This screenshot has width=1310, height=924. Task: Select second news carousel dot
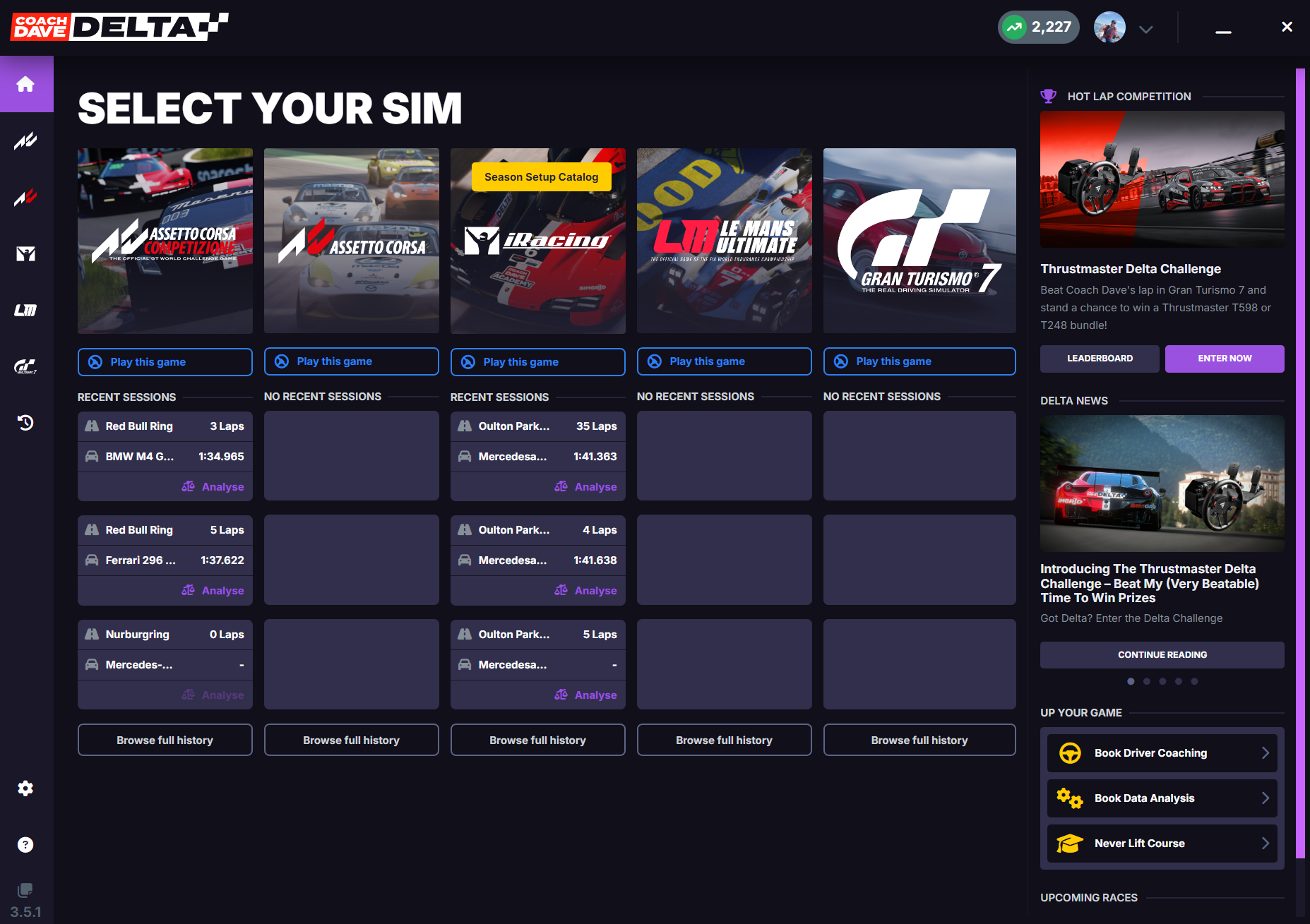[x=1147, y=681]
